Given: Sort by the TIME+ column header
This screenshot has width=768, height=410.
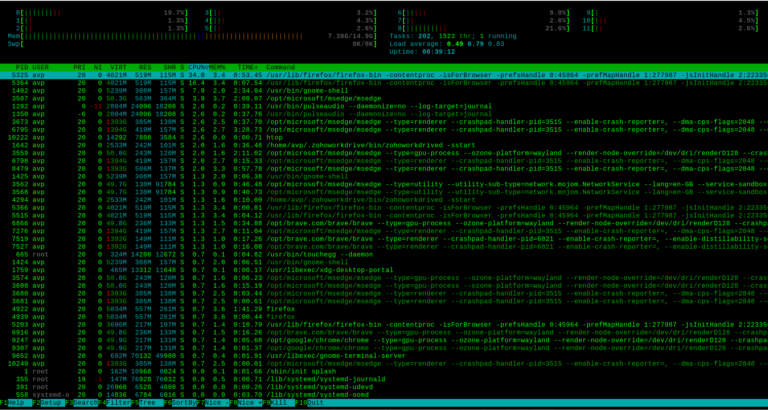Looking at the screenshot, I should click(x=248, y=67).
